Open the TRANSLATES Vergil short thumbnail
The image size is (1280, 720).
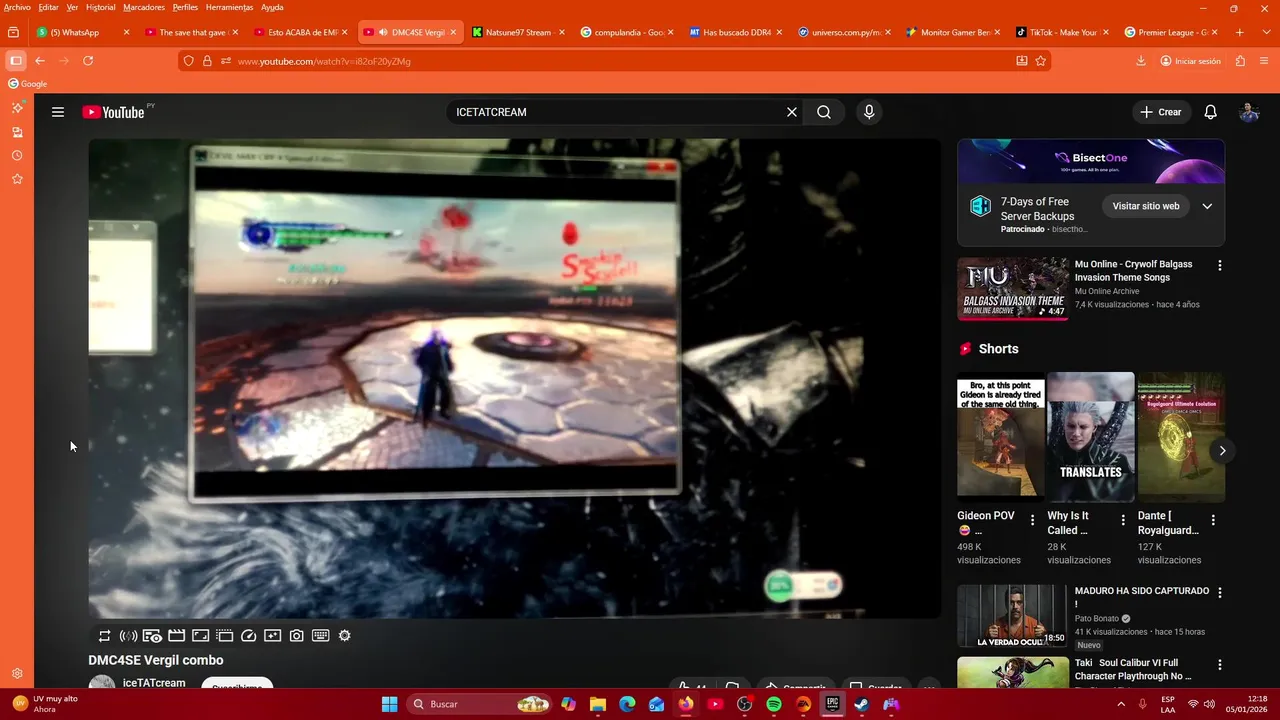click(x=1091, y=437)
